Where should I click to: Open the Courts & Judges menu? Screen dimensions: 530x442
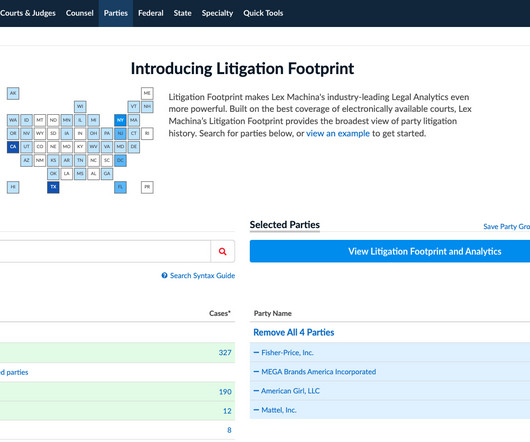28,13
